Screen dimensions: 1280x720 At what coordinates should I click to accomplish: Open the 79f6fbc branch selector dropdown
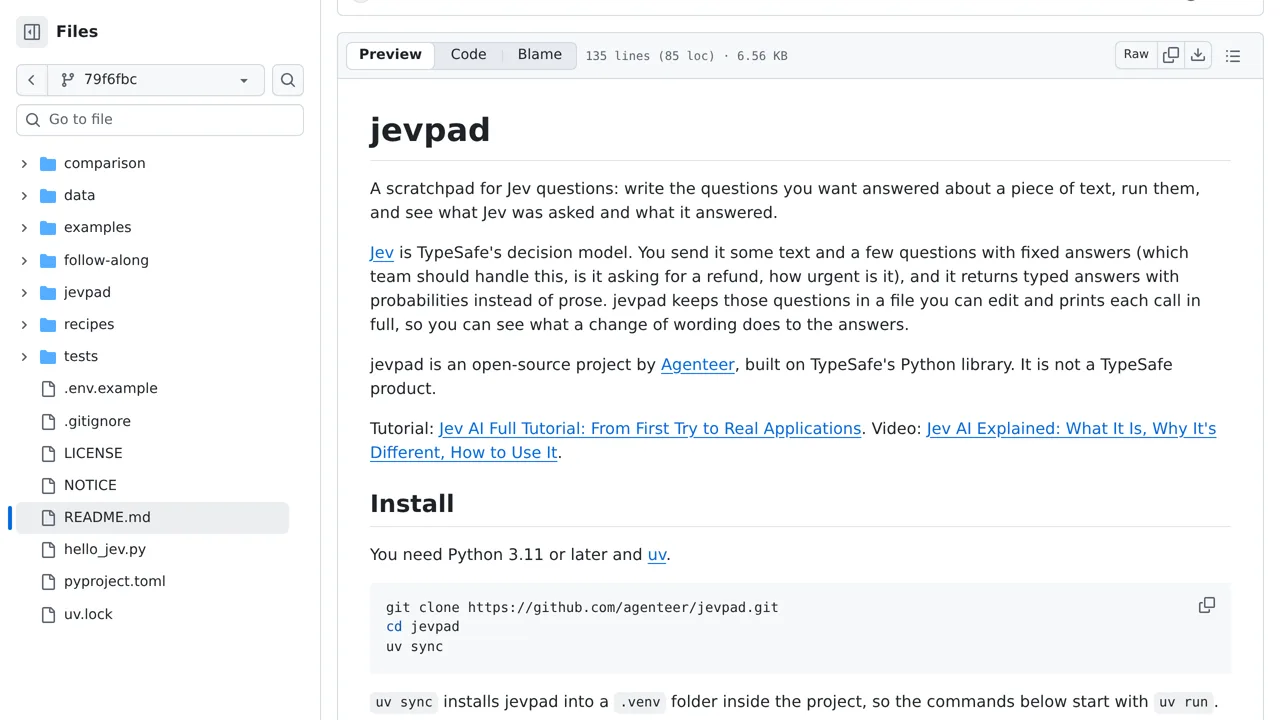click(156, 80)
